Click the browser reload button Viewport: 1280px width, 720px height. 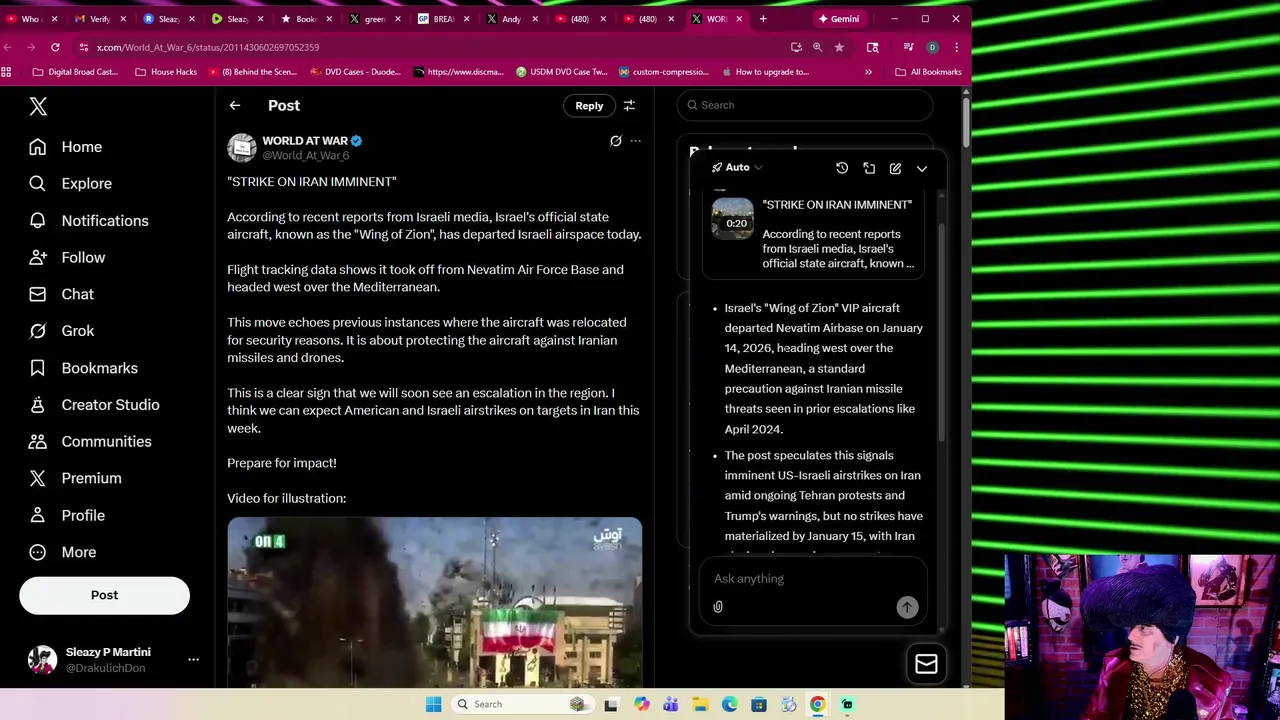[x=55, y=47]
